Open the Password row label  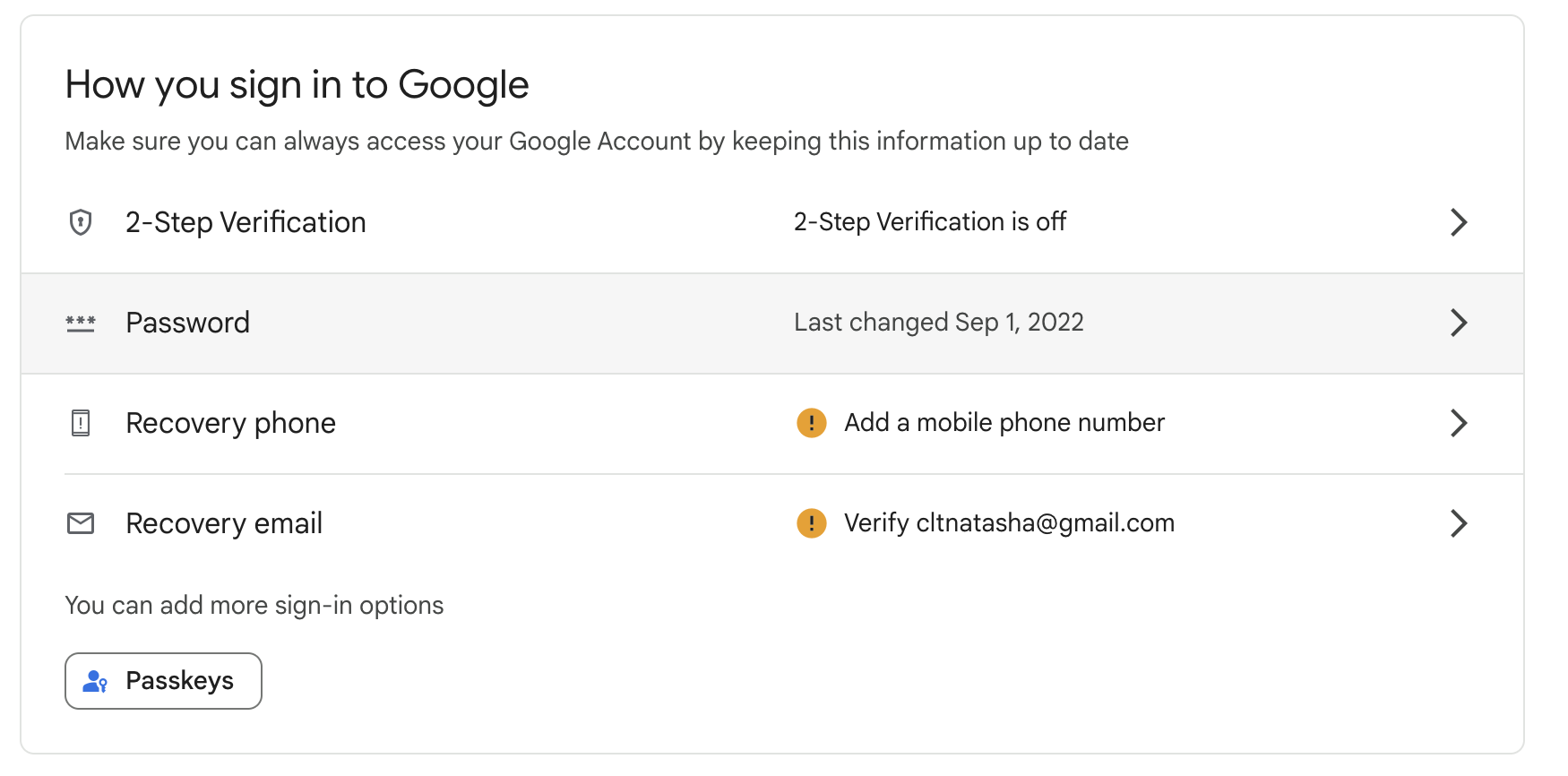tap(187, 323)
